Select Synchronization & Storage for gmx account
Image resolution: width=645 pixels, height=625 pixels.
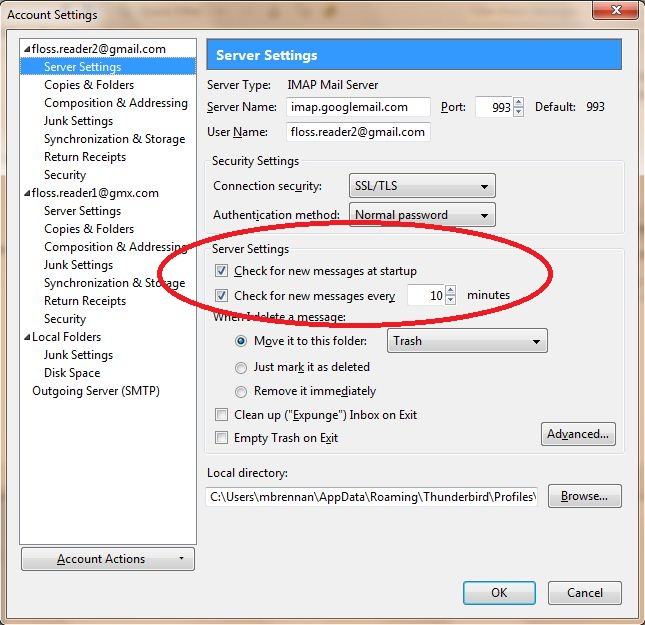tap(114, 283)
